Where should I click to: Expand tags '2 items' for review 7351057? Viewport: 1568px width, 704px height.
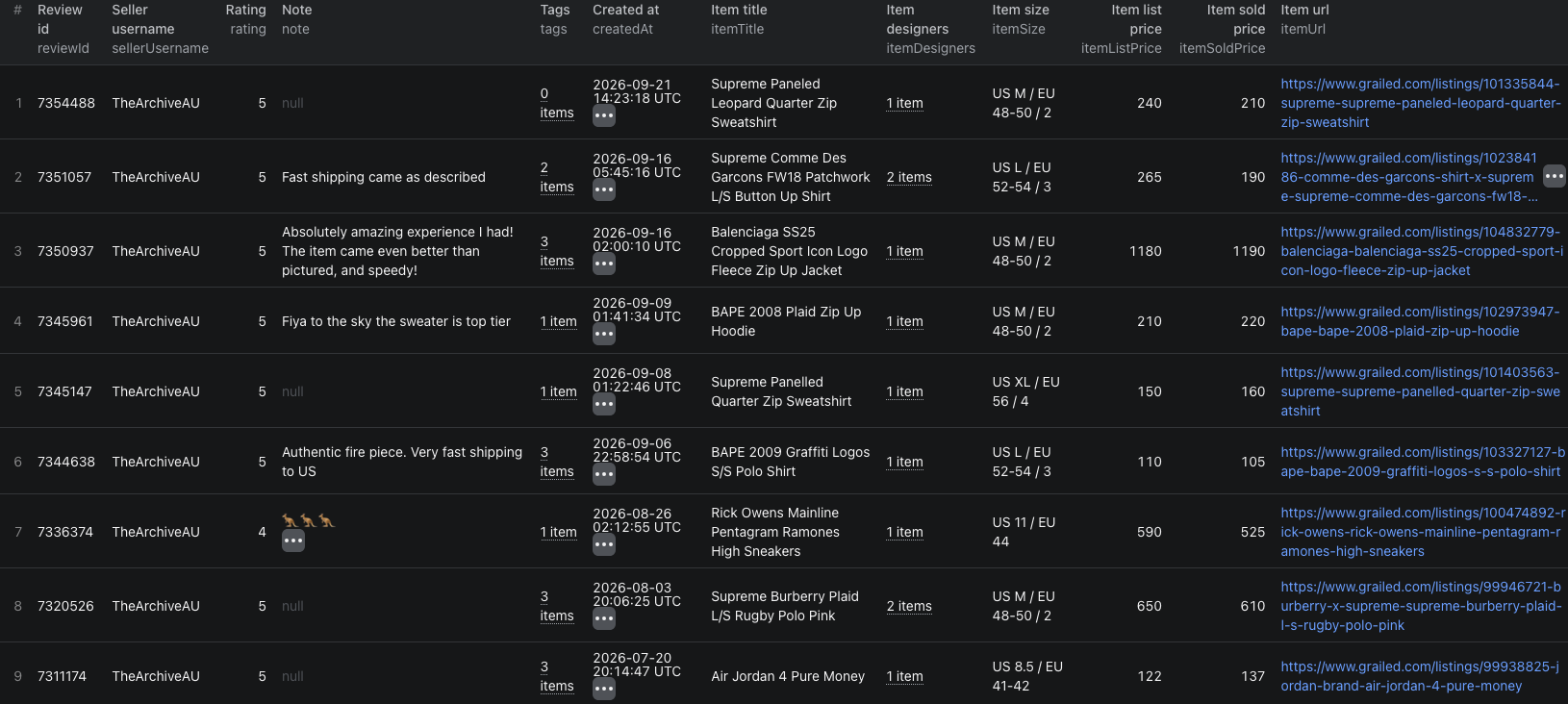[557, 177]
